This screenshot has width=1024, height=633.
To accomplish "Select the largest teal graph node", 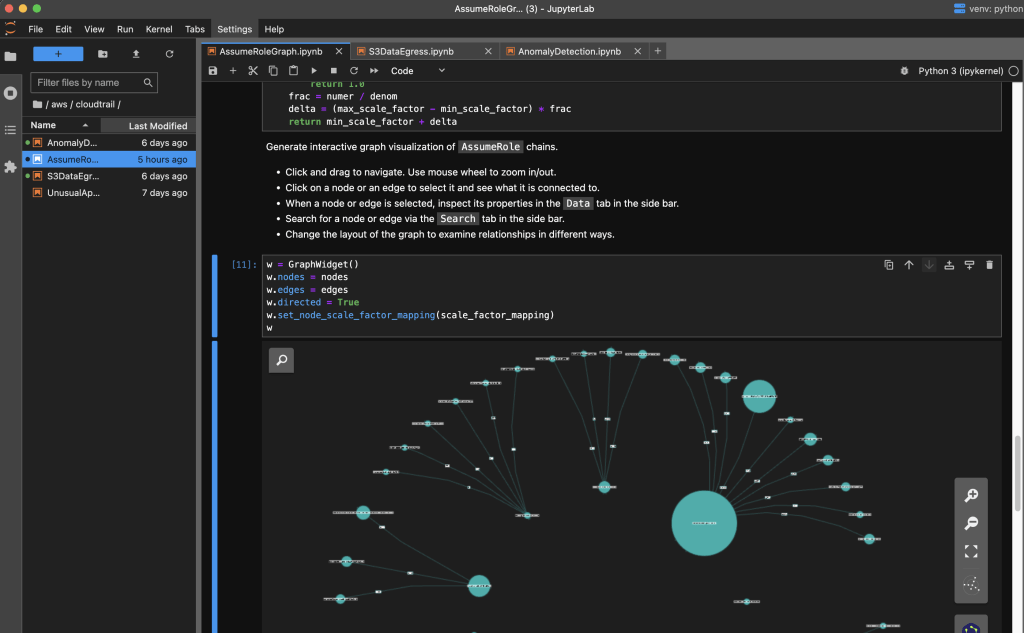I will click(704, 523).
